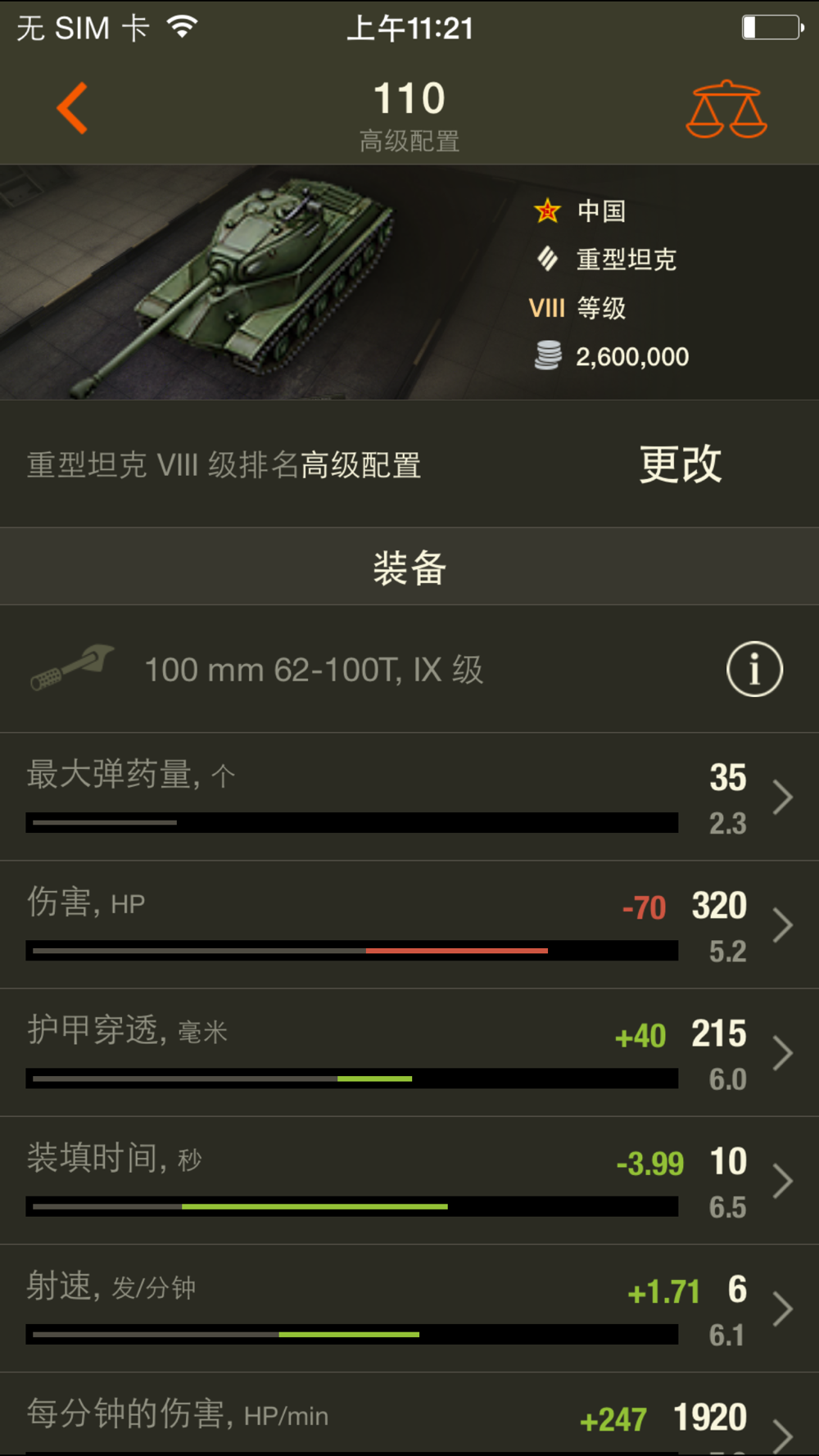Tap the China nation star icon
The width and height of the screenshot is (819, 1456).
[547, 211]
